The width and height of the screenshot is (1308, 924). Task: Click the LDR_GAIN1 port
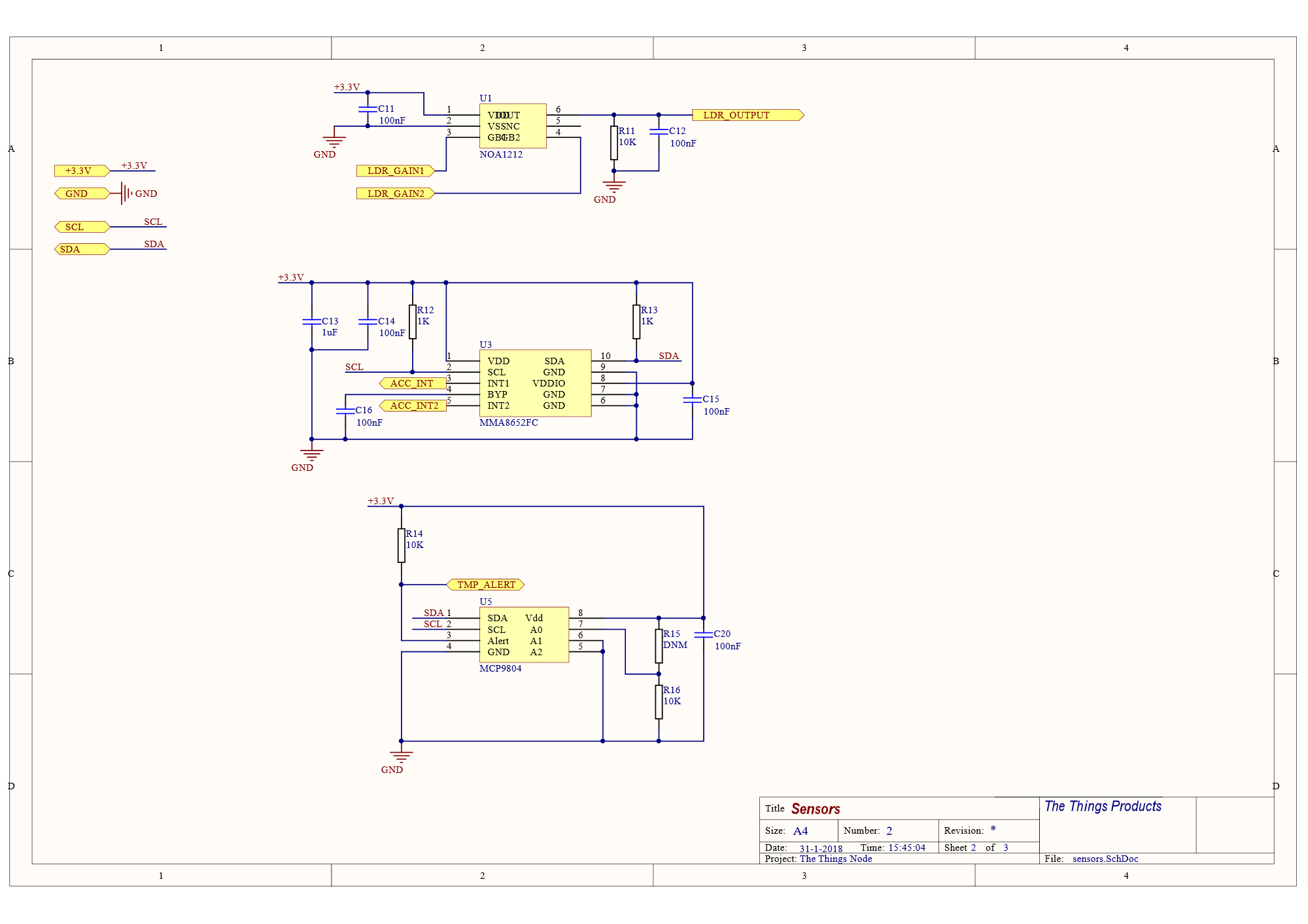(396, 171)
